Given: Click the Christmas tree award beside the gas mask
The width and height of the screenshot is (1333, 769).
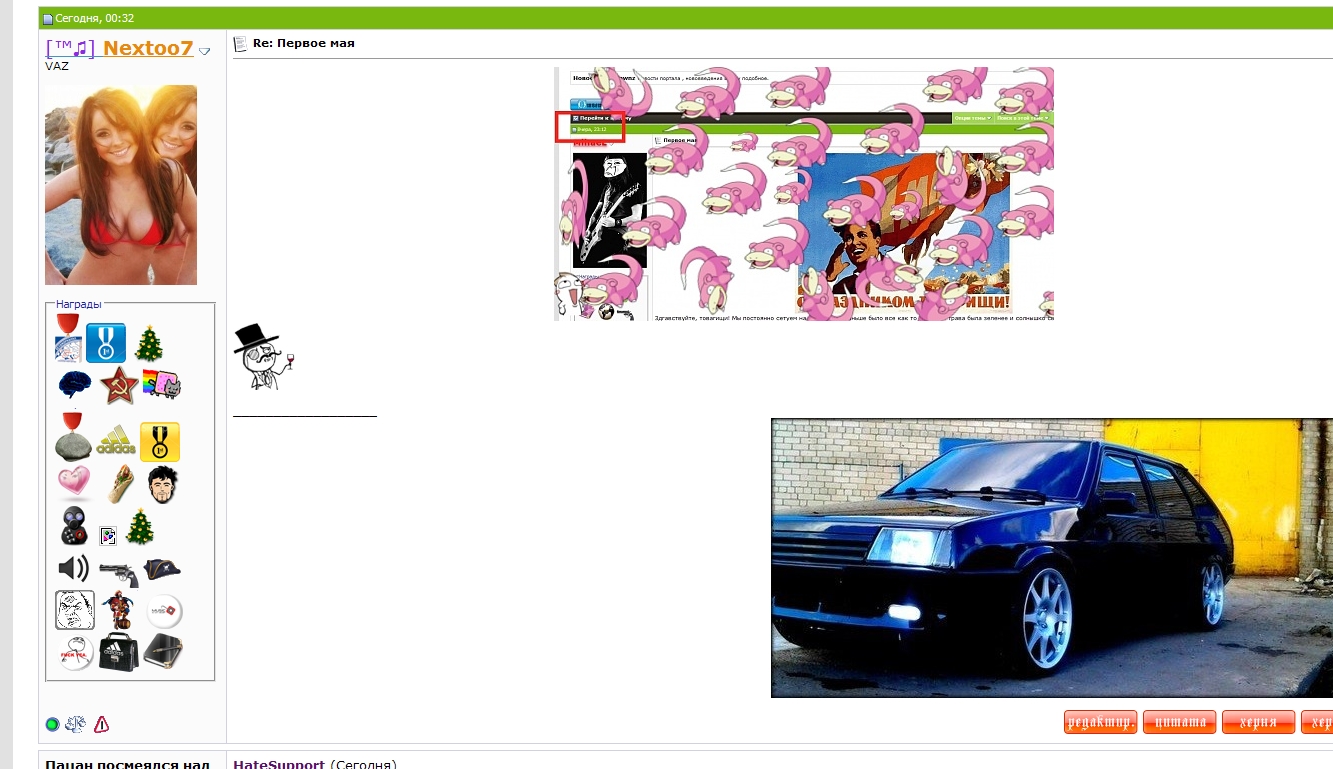Looking at the screenshot, I should 140,527.
